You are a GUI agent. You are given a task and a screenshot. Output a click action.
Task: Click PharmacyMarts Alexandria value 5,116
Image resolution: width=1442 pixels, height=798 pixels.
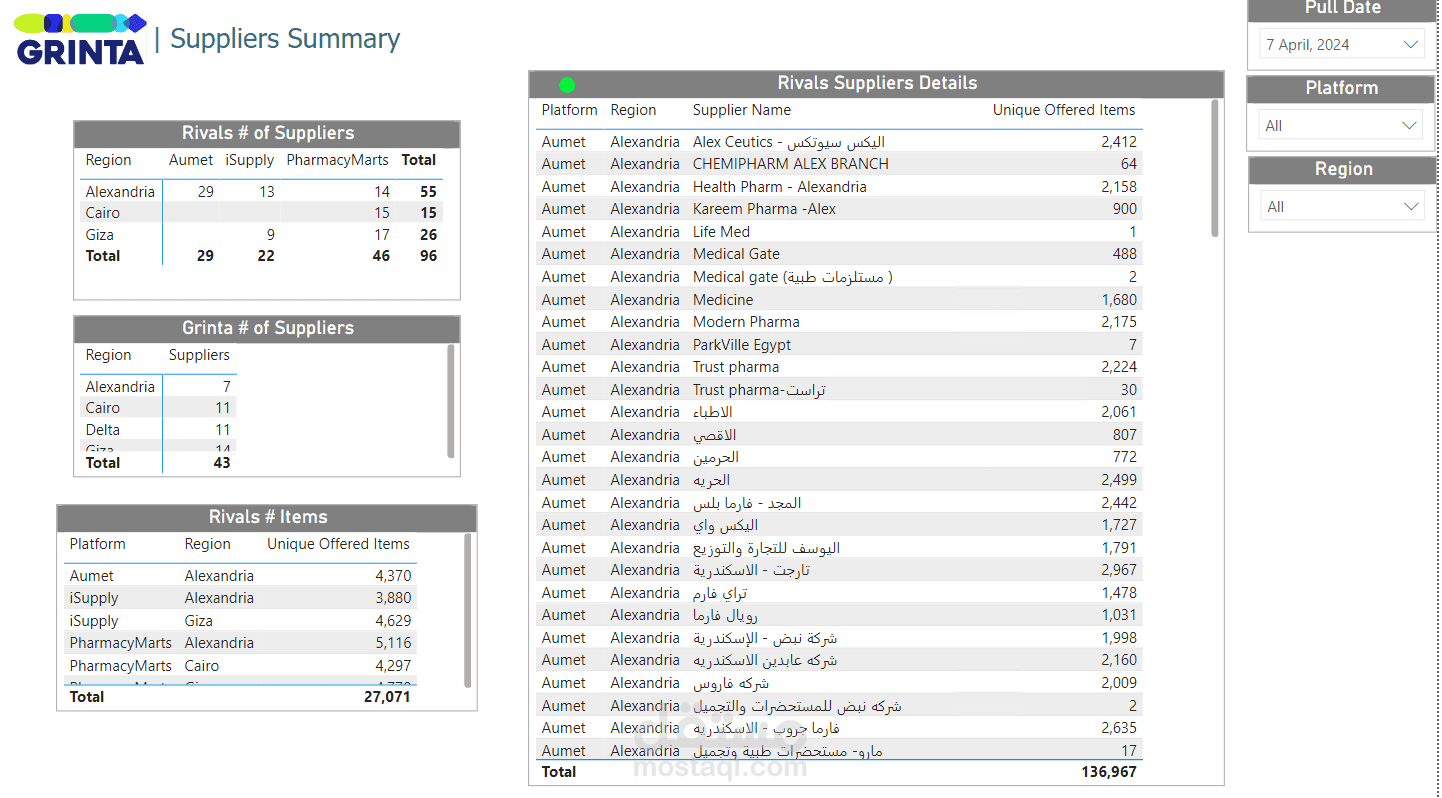pos(392,642)
